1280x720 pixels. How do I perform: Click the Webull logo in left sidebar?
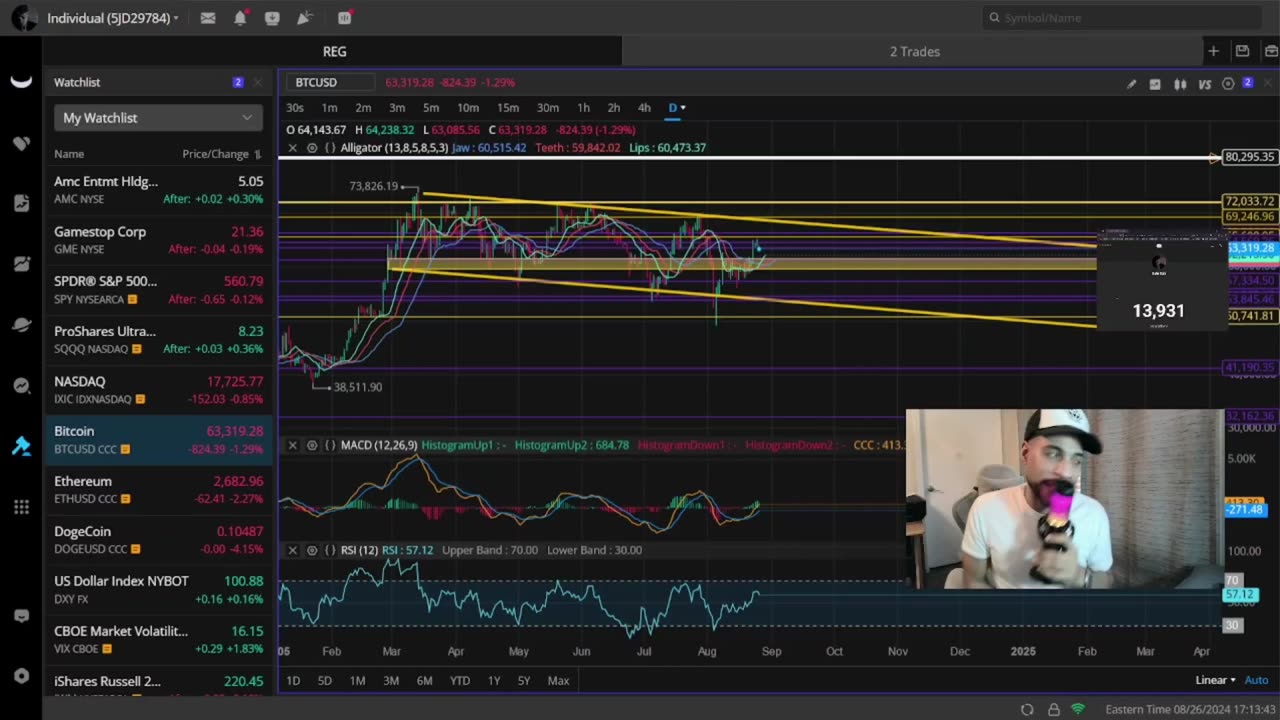pos(21,82)
